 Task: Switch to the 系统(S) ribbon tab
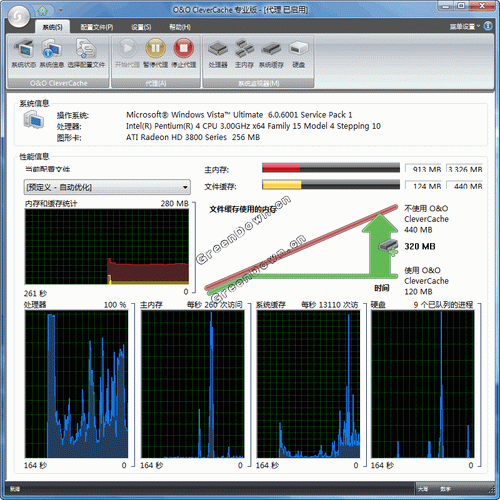point(52,27)
